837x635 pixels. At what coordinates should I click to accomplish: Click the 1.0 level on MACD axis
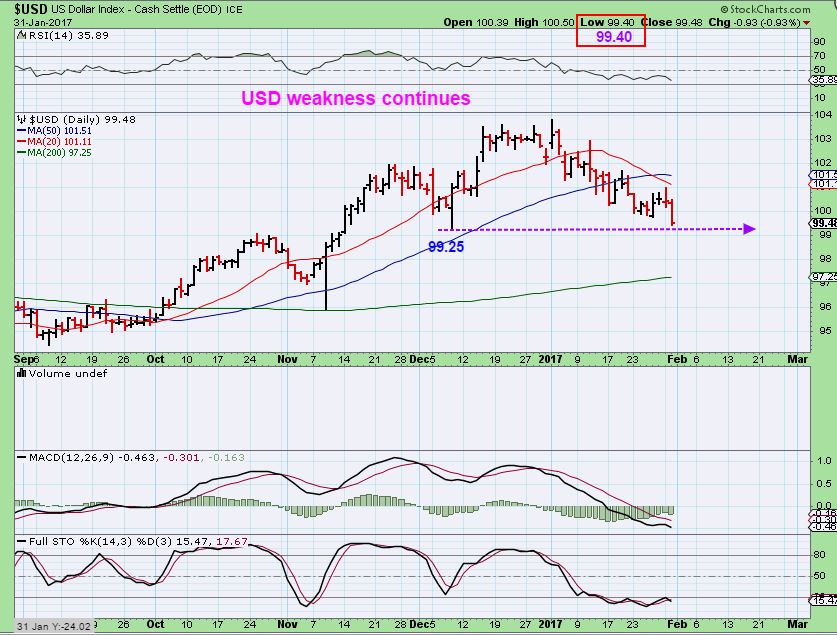click(824, 461)
